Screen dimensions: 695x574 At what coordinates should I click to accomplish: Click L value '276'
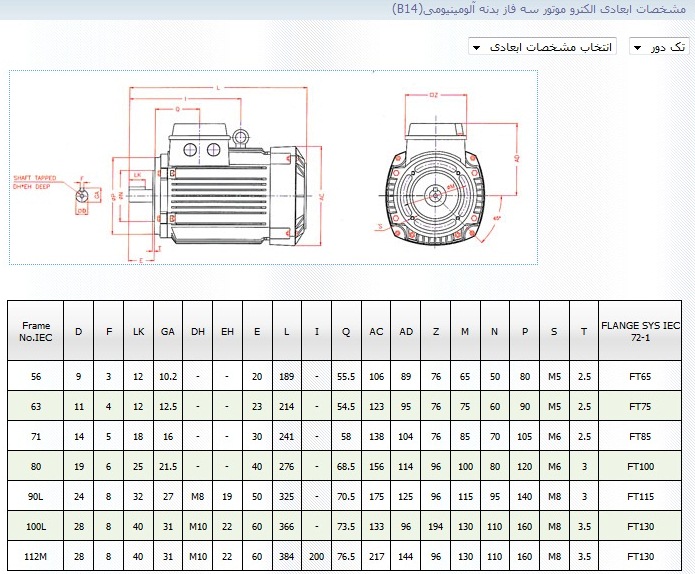tap(286, 466)
